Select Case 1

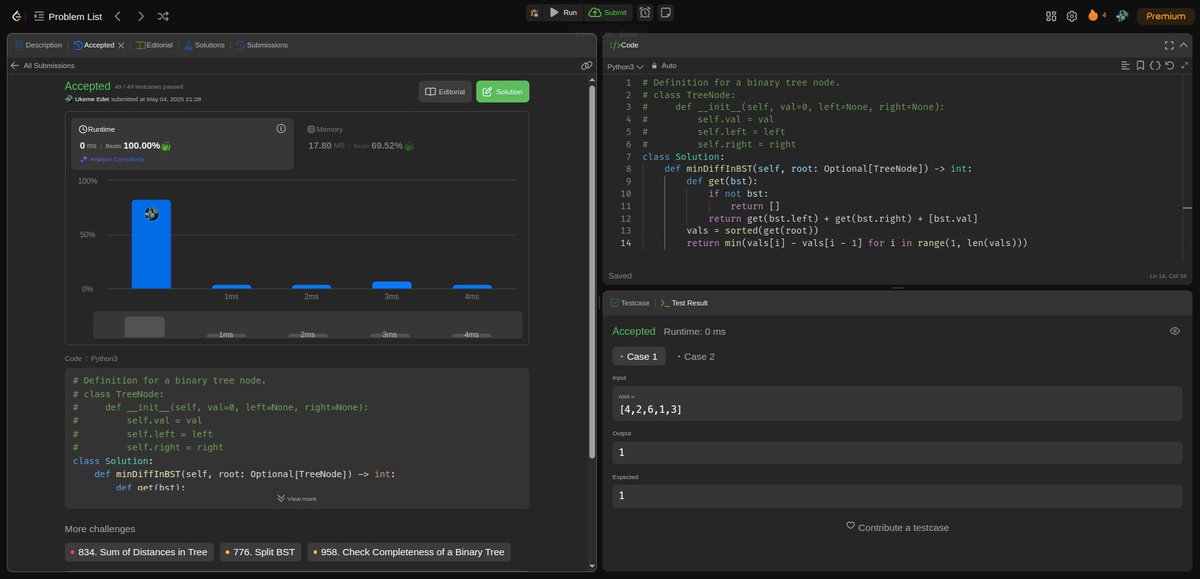click(x=639, y=356)
